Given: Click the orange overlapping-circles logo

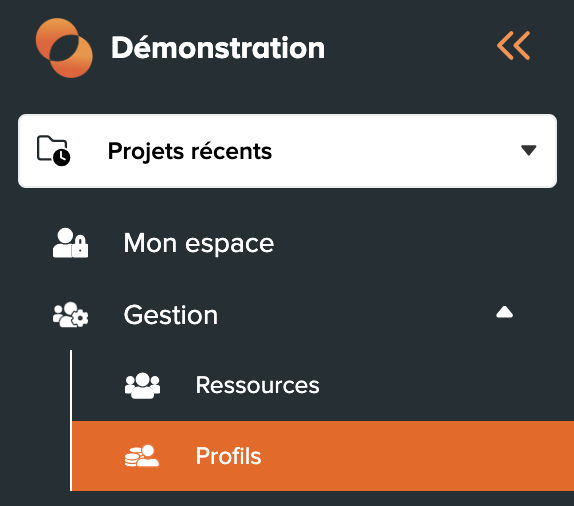Looking at the screenshot, I should point(64,48).
